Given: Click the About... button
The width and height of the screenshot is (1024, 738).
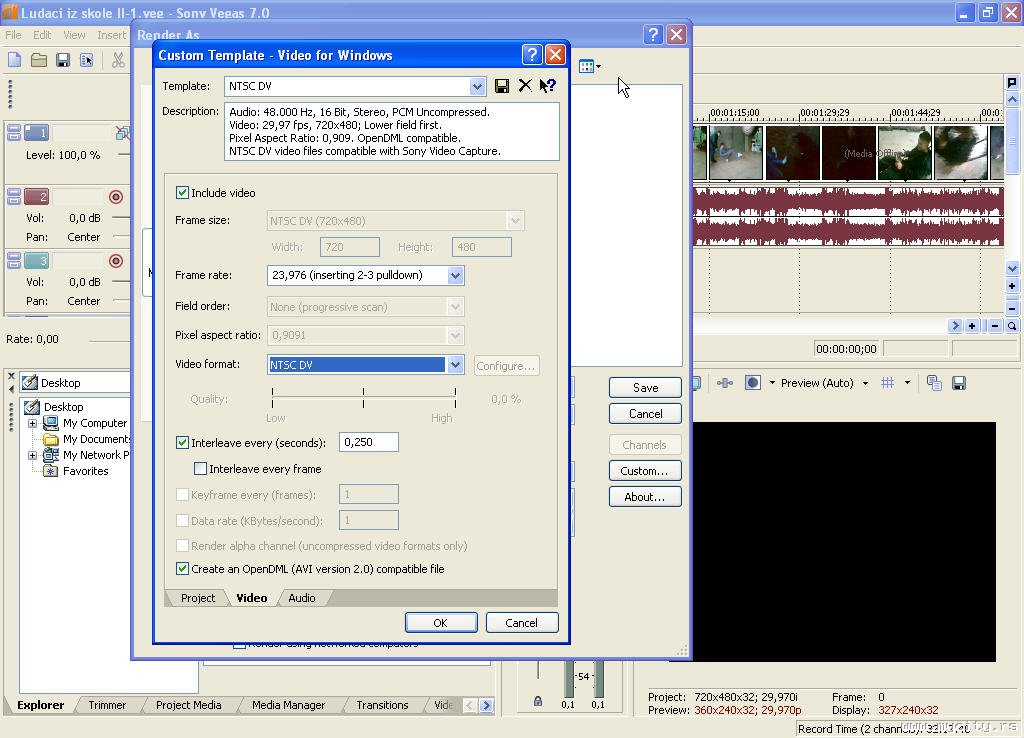Looking at the screenshot, I should click(x=644, y=497).
